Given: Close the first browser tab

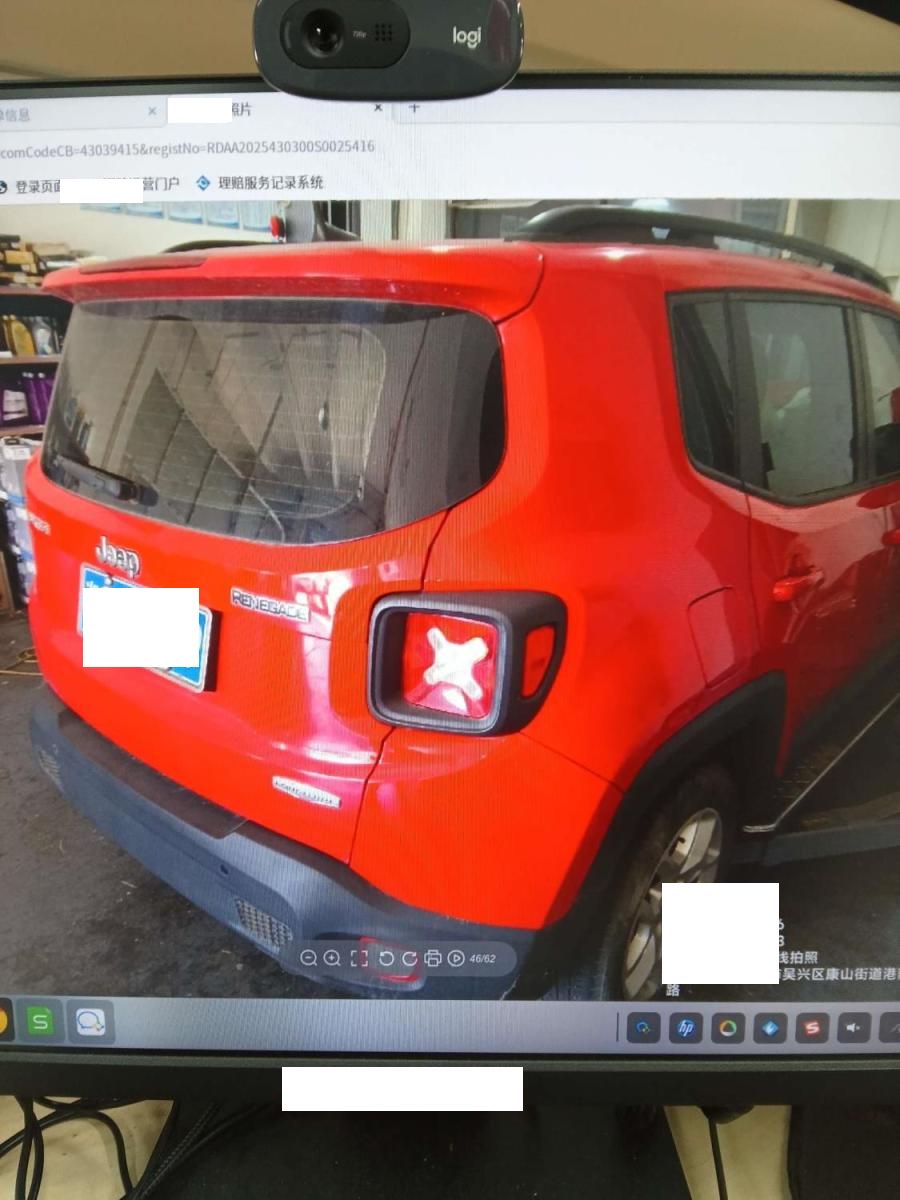Looking at the screenshot, I should click(x=152, y=111).
